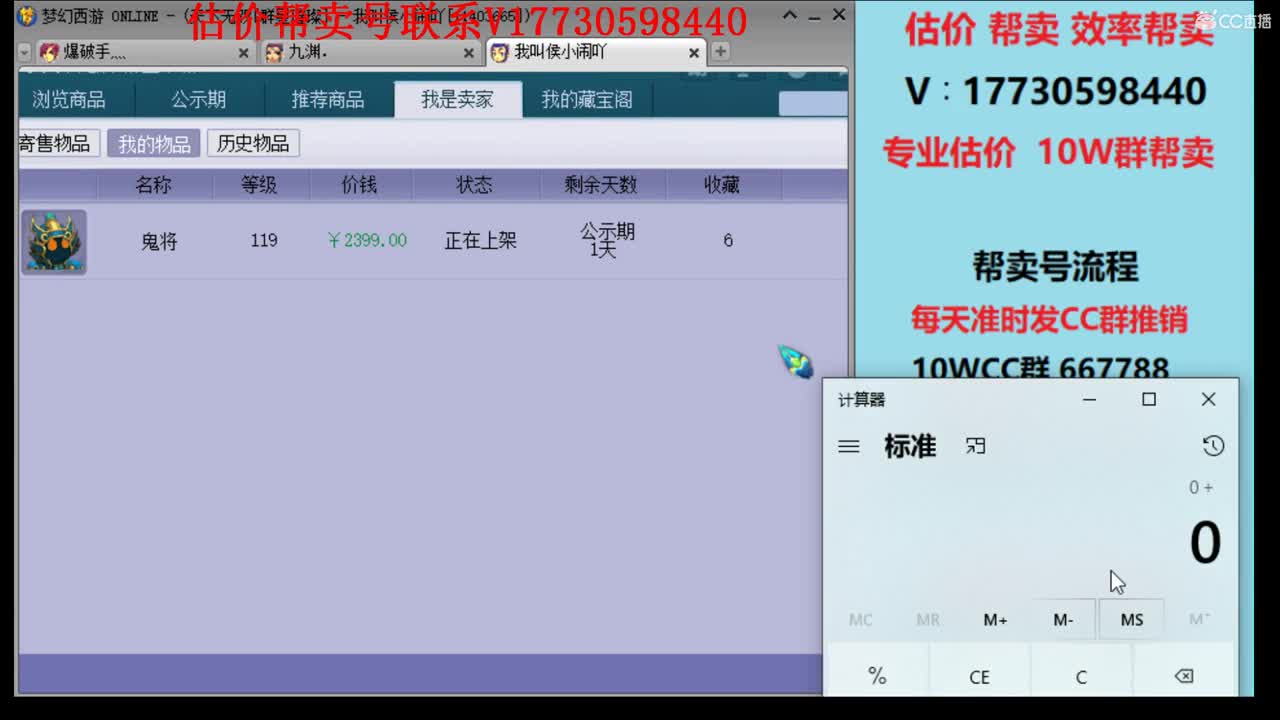The image size is (1280, 720).
Task: Click the Calculator display value 0
Action: (1205, 543)
